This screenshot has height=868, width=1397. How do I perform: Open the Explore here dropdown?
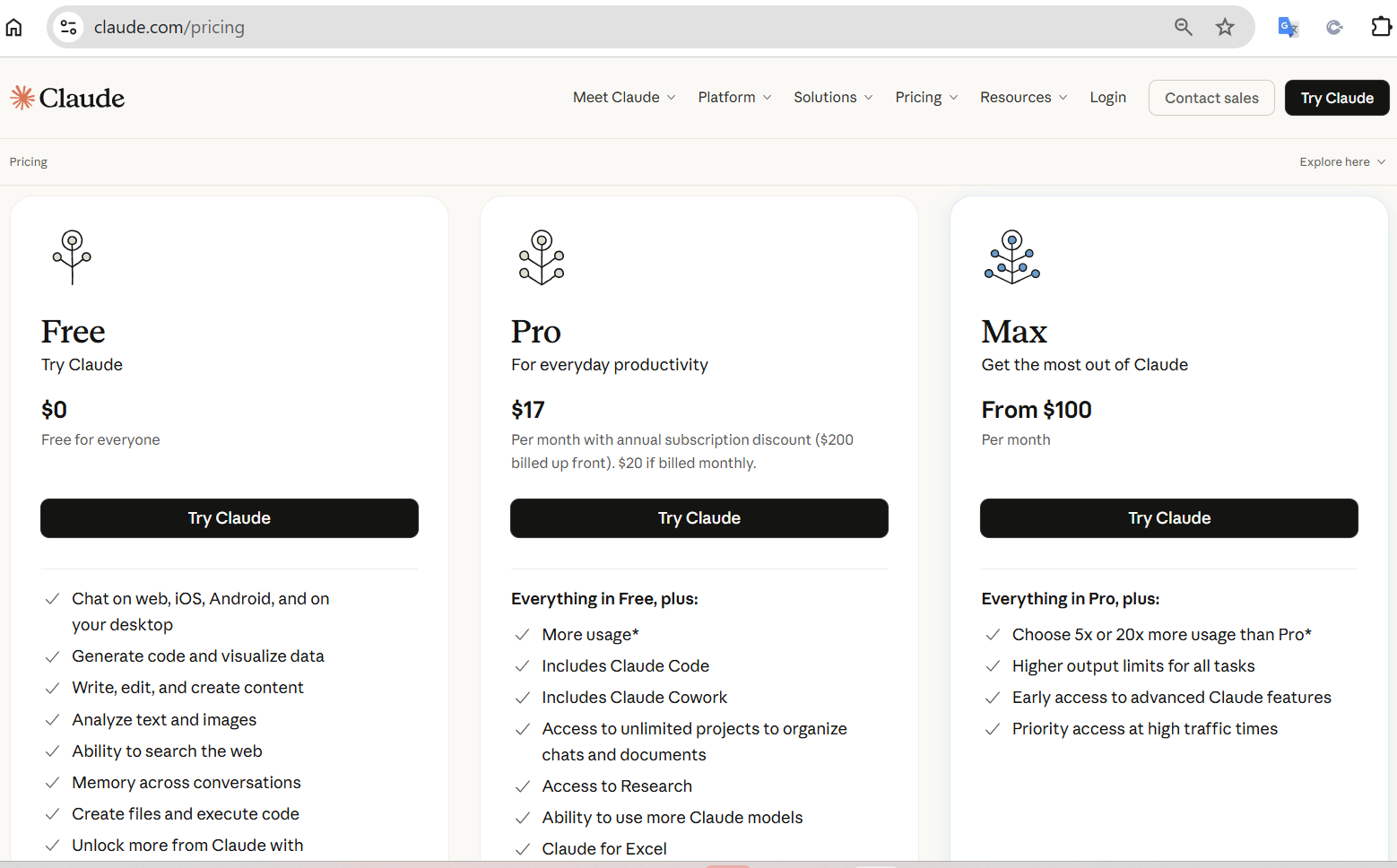(1341, 162)
